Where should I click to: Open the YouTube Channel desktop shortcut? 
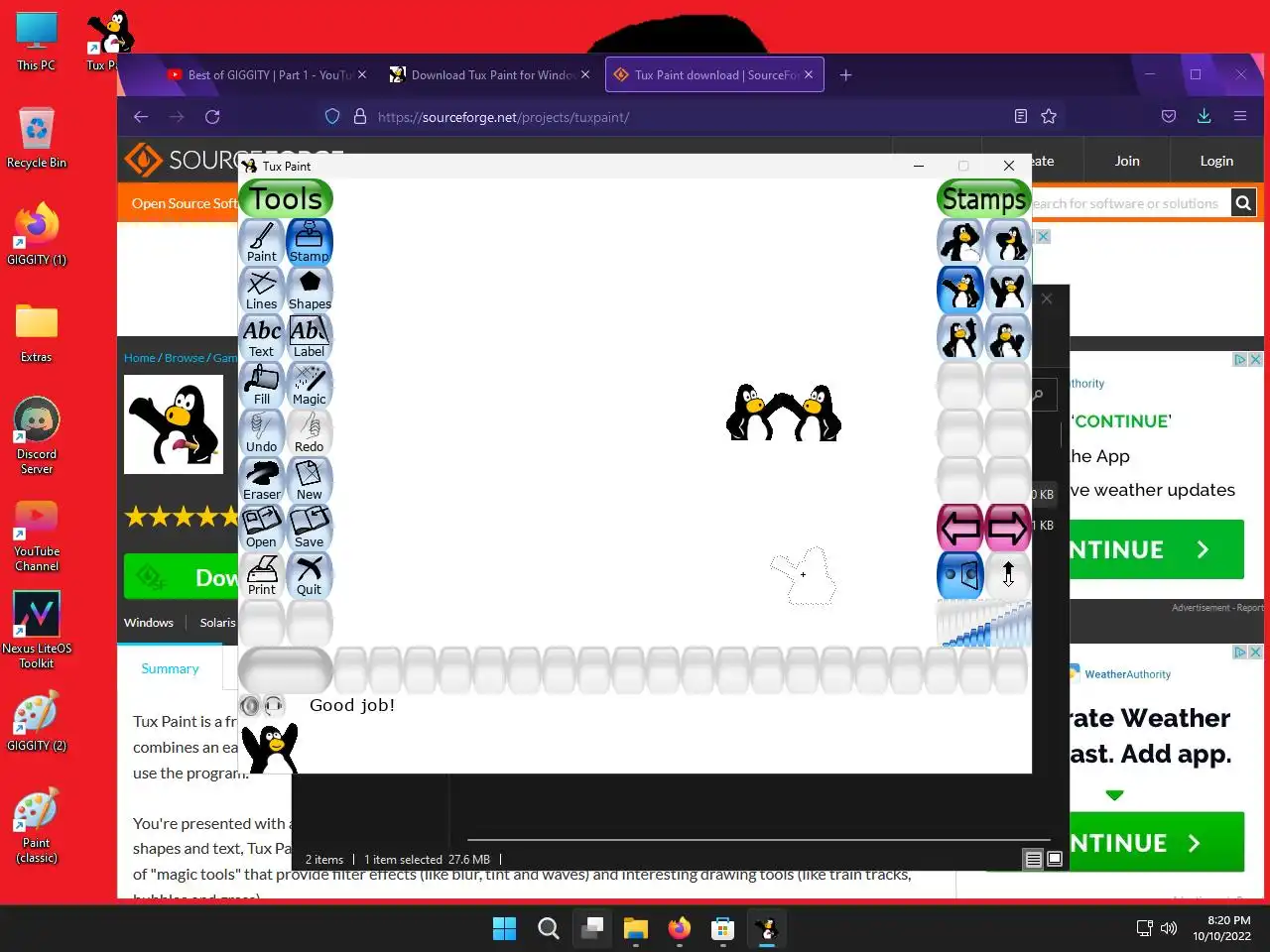pos(37,535)
